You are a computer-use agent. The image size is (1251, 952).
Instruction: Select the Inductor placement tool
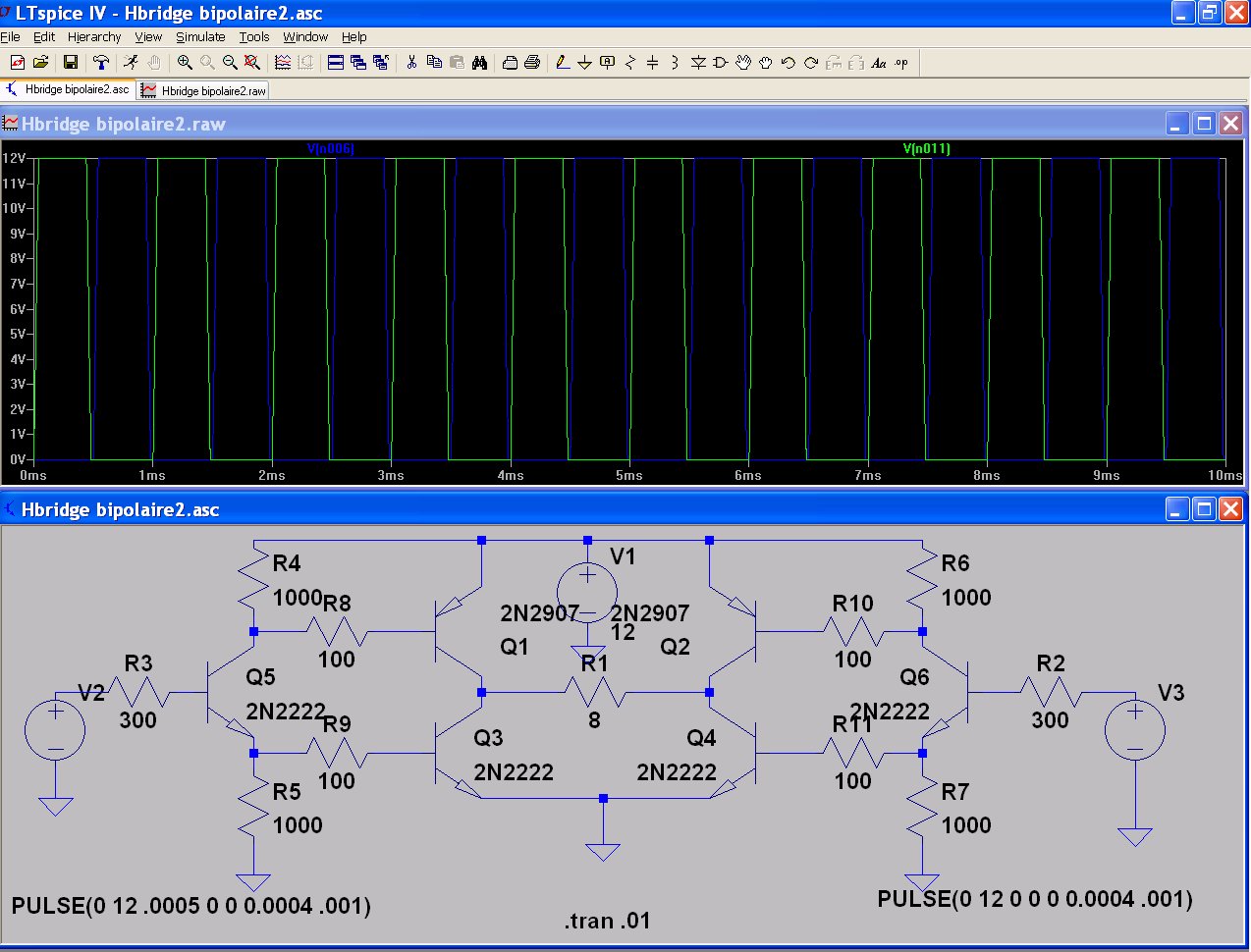(x=675, y=63)
